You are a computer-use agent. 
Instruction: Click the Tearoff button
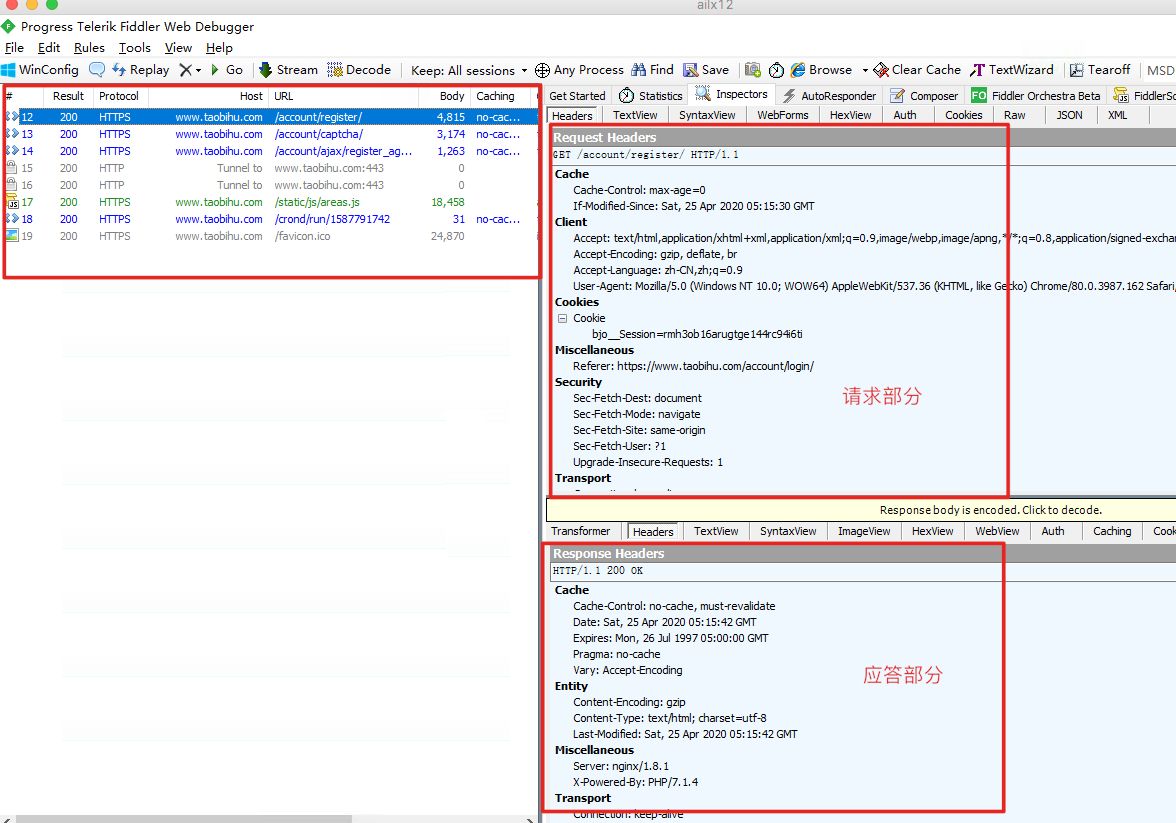click(x=1100, y=70)
